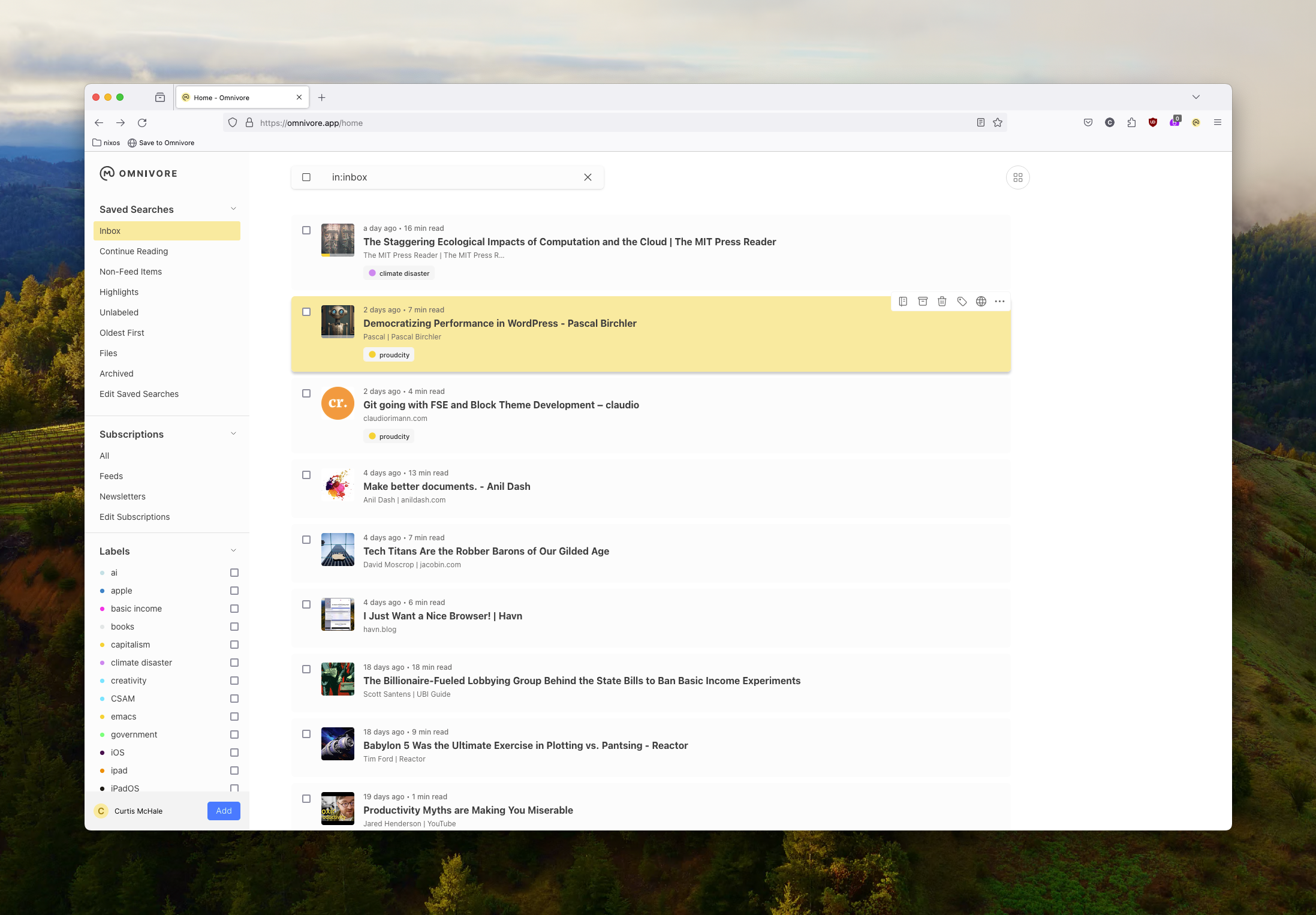1316x915 pixels.
Task: Click the archive icon on highlighted article
Action: pos(923,302)
